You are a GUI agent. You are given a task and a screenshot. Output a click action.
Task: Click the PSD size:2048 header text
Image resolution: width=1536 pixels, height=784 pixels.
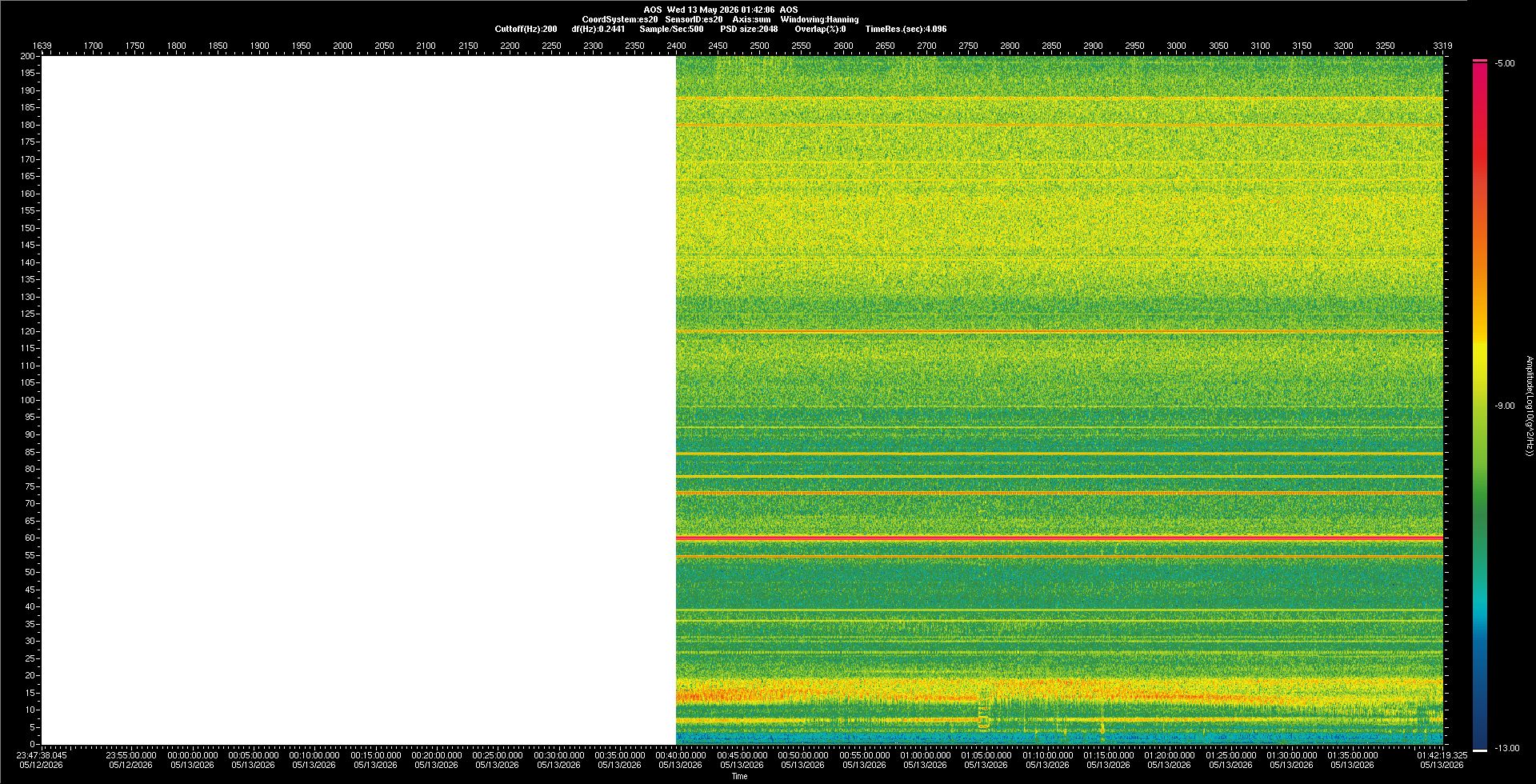(749, 29)
